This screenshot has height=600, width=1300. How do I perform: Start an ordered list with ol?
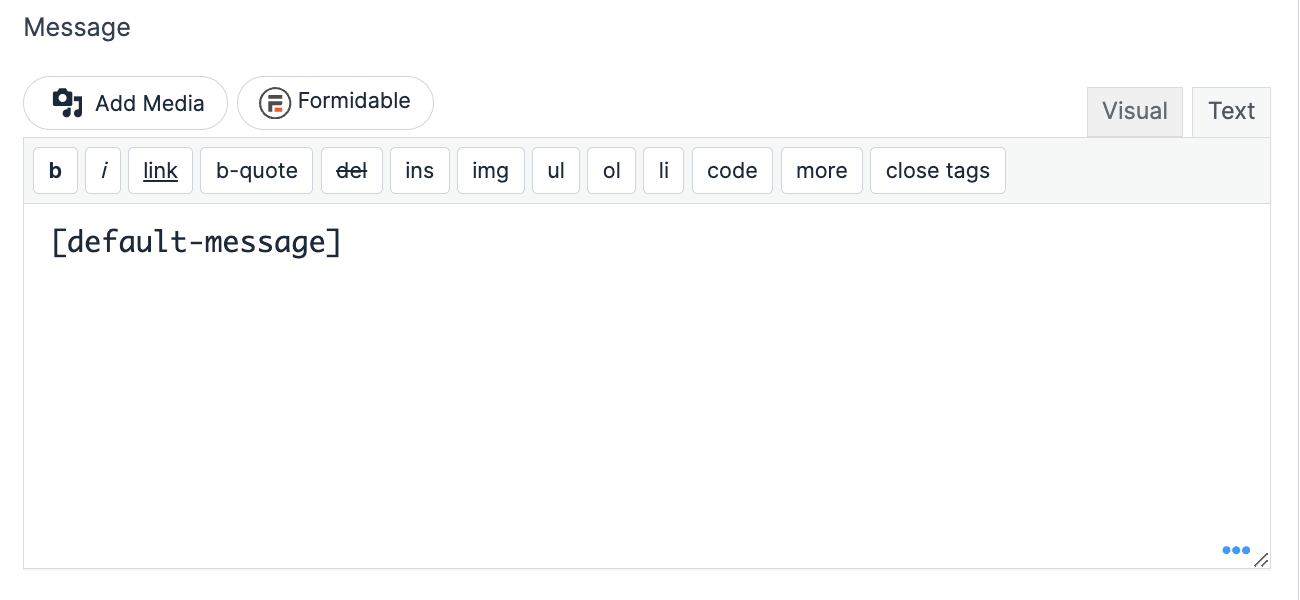click(611, 170)
